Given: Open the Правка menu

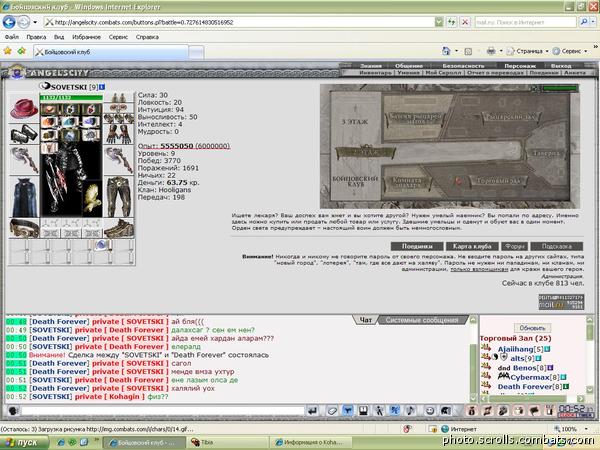Looking at the screenshot, I should 36,37.
